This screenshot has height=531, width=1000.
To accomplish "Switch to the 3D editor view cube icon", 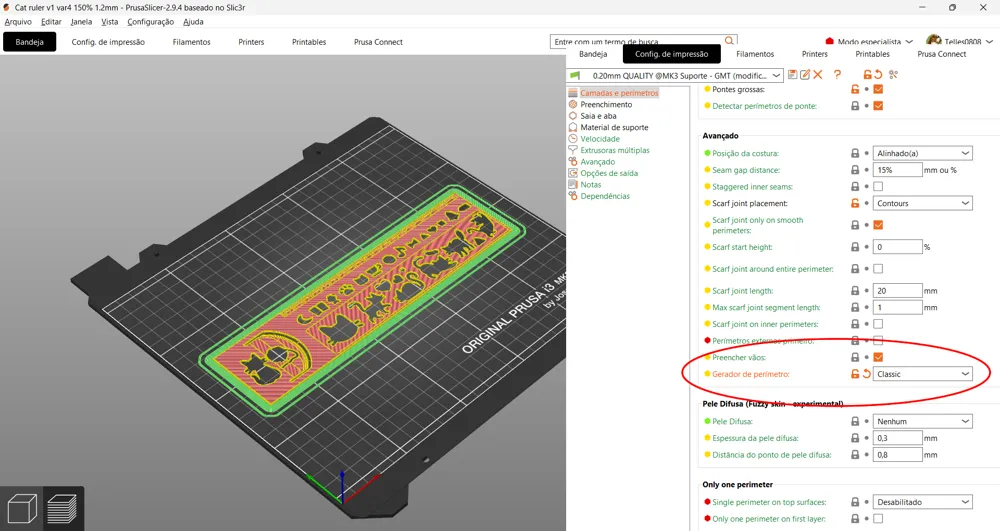I will click(22, 509).
